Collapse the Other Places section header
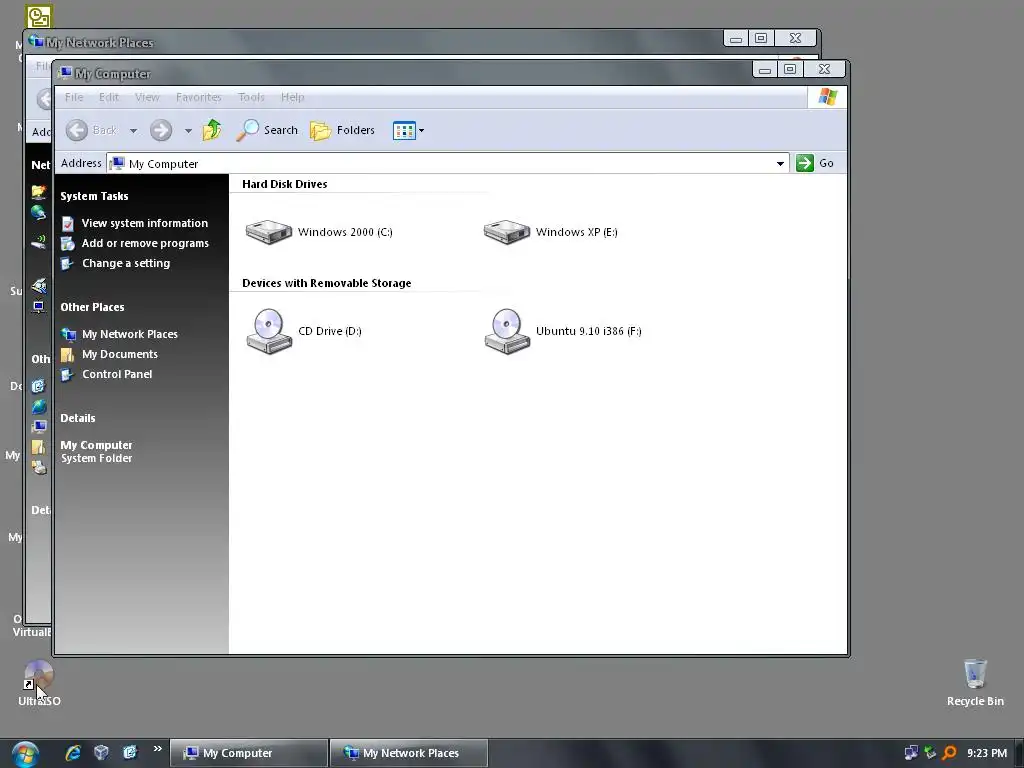 coord(92,308)
